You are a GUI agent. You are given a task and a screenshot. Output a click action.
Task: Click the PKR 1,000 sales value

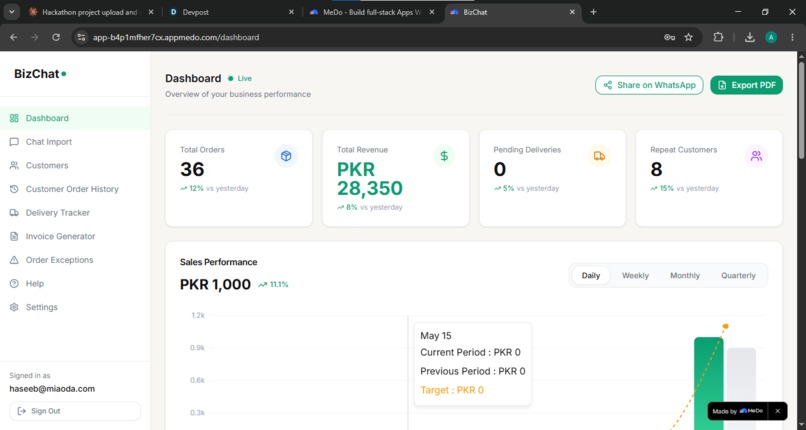point(215,284)
